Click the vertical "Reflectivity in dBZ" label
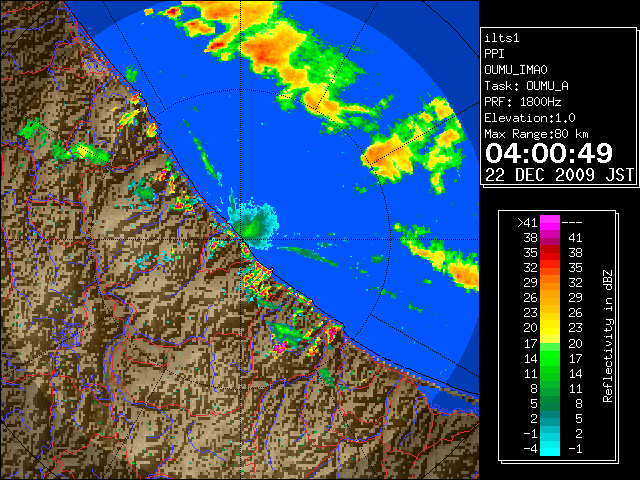640x480 pixels. tap(608, 336)
